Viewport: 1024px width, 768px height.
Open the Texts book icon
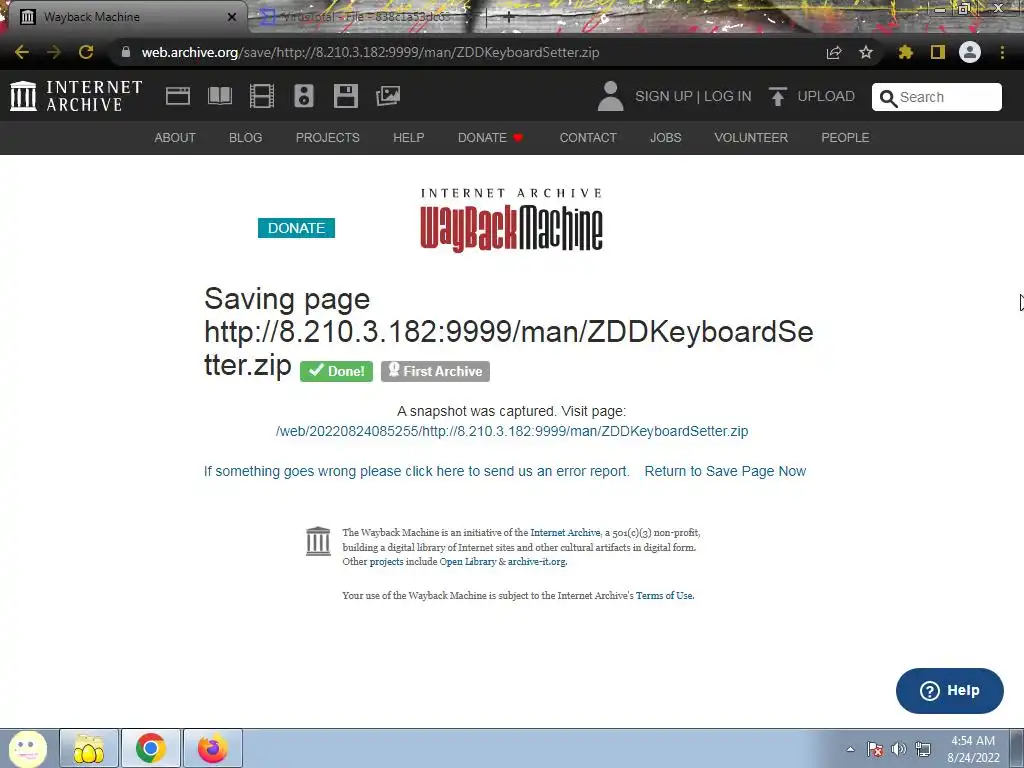tap(219, 96)
